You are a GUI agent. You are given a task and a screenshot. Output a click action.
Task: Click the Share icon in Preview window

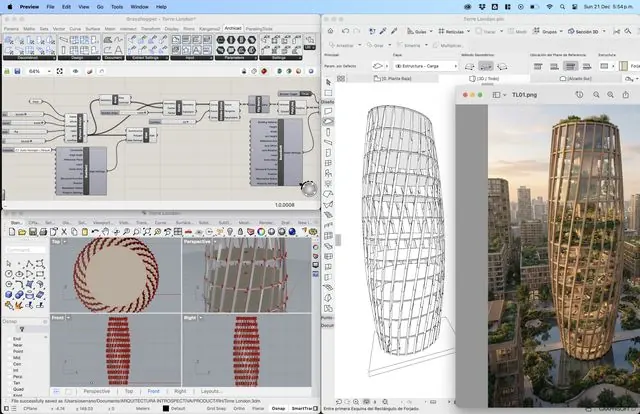626,95
